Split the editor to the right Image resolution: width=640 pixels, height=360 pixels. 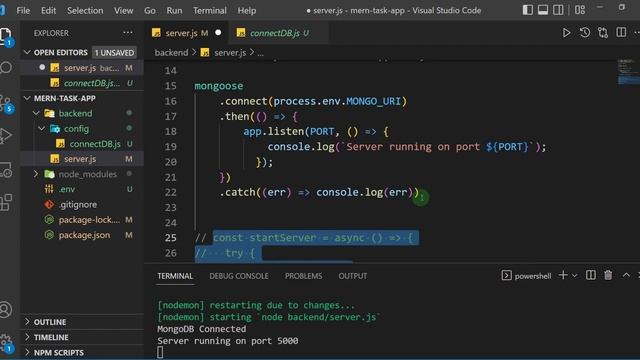(621, 33)
